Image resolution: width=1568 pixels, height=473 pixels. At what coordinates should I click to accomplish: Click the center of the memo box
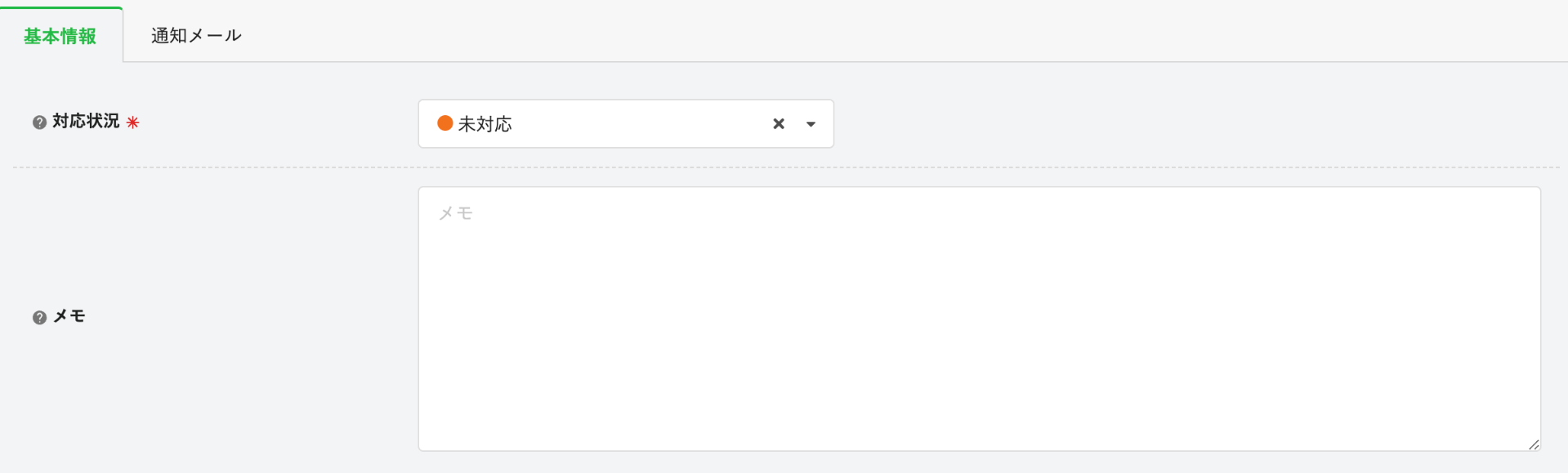click(979, 319)
